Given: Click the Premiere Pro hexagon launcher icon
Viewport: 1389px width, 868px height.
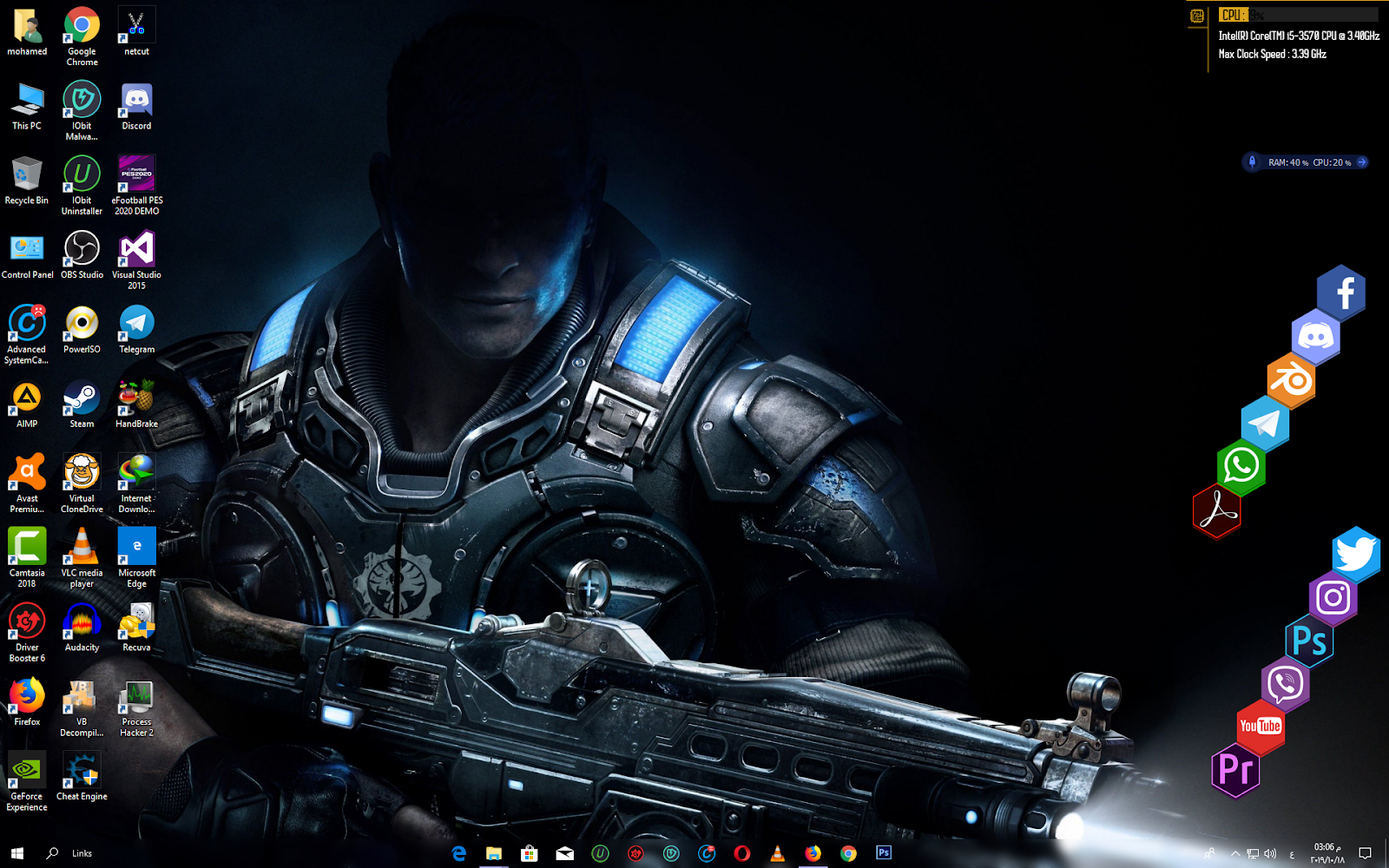Looking at the screenshot, I should (1236, 769).
